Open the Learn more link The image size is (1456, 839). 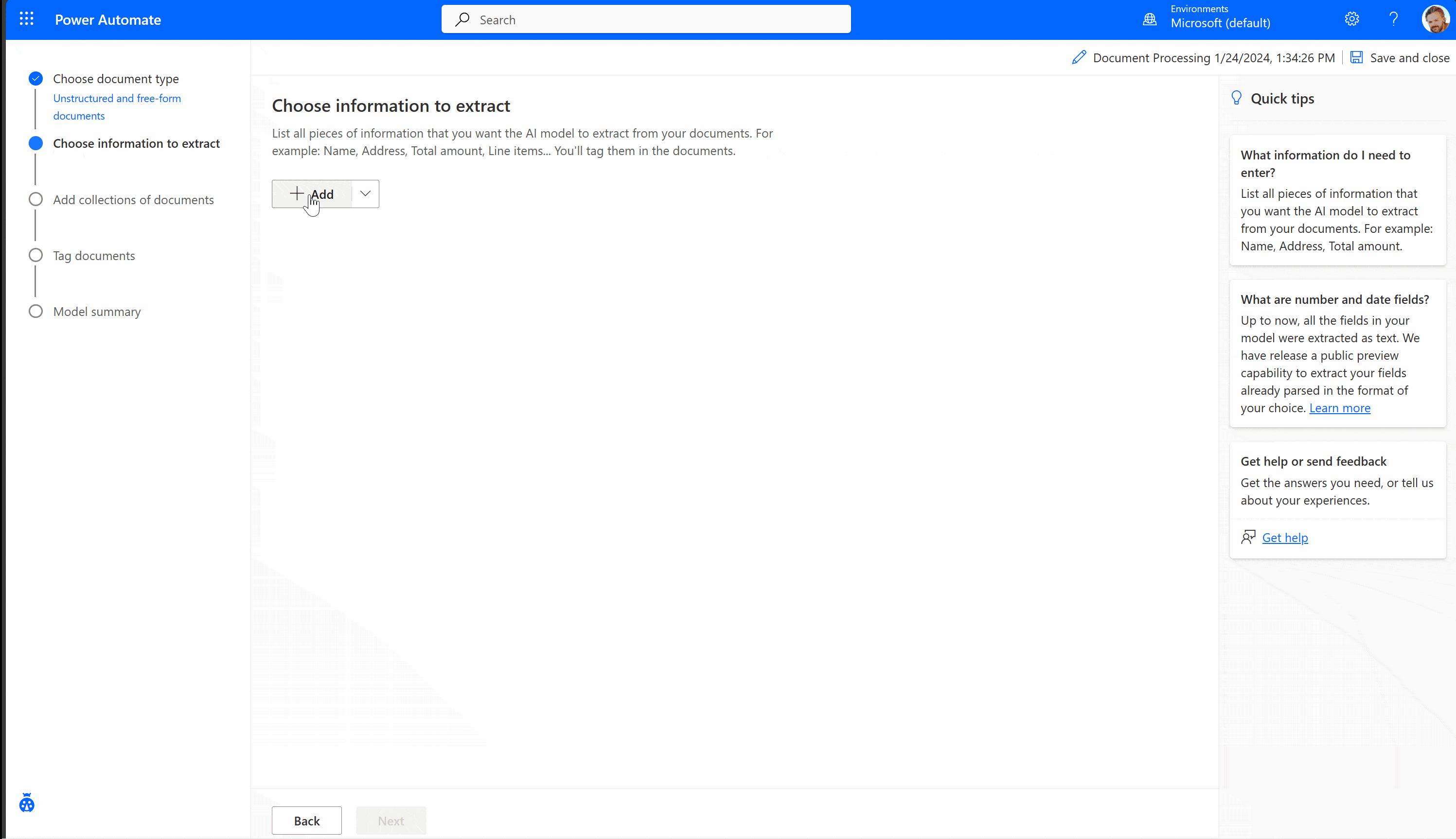pyautogui.click(x=1340, y=408)
